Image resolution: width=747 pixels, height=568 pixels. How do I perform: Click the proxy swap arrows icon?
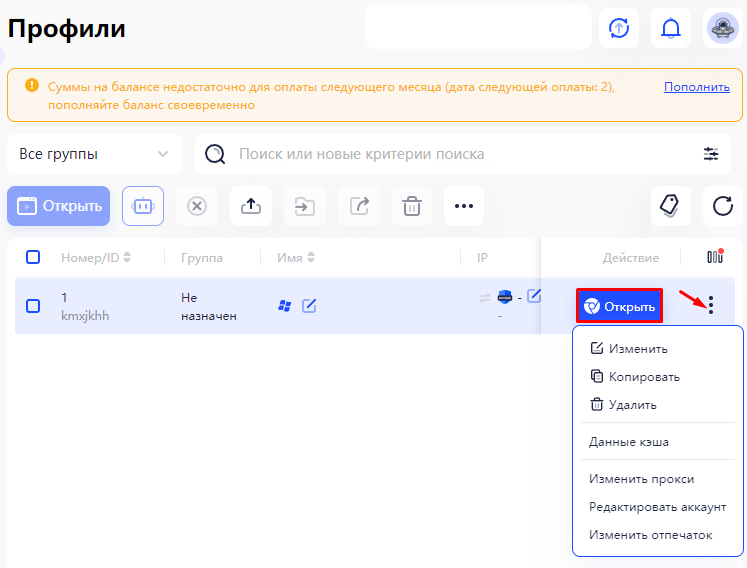point(485,298)
